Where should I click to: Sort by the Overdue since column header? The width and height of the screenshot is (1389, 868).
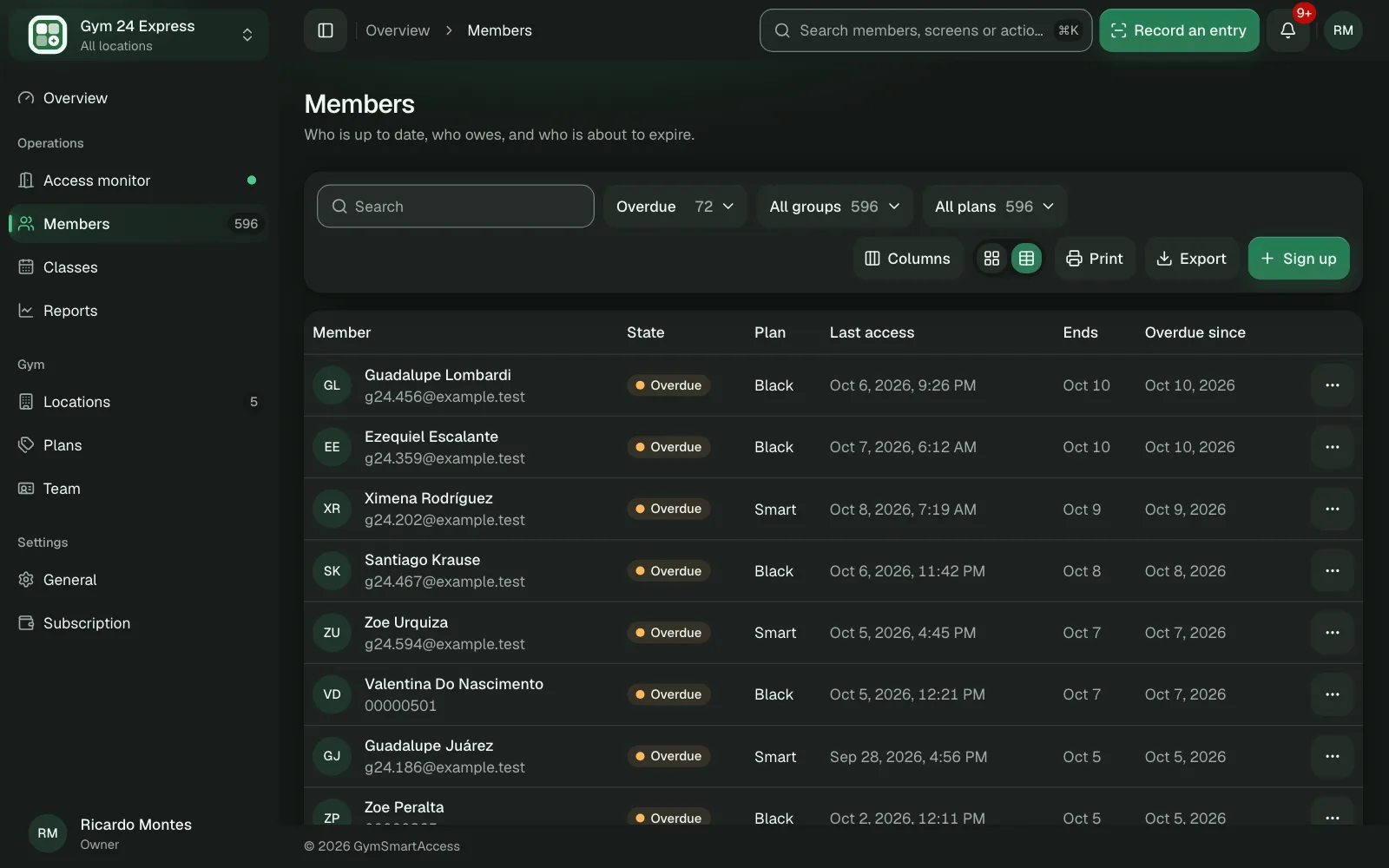point(1195,332)
